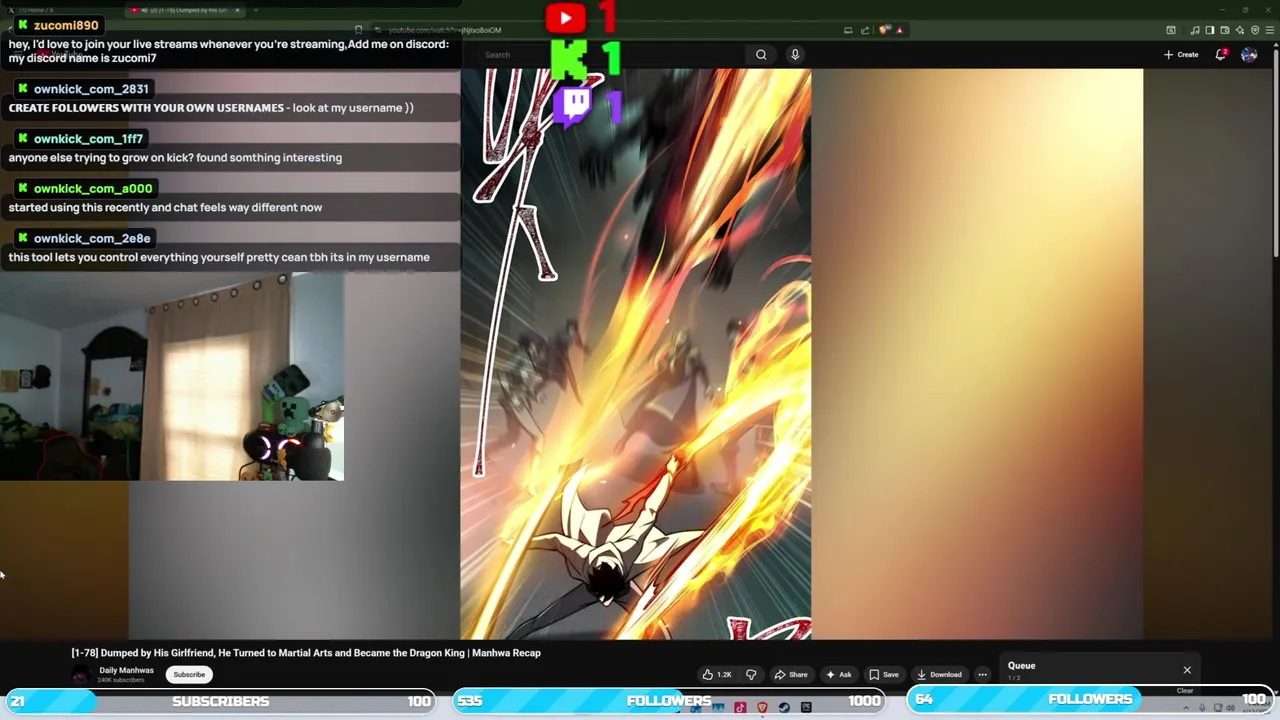The height and width of the screenshot is (720, 1280).
Task: Click TikTok icon in the taskbar
Action: (740, 708)
